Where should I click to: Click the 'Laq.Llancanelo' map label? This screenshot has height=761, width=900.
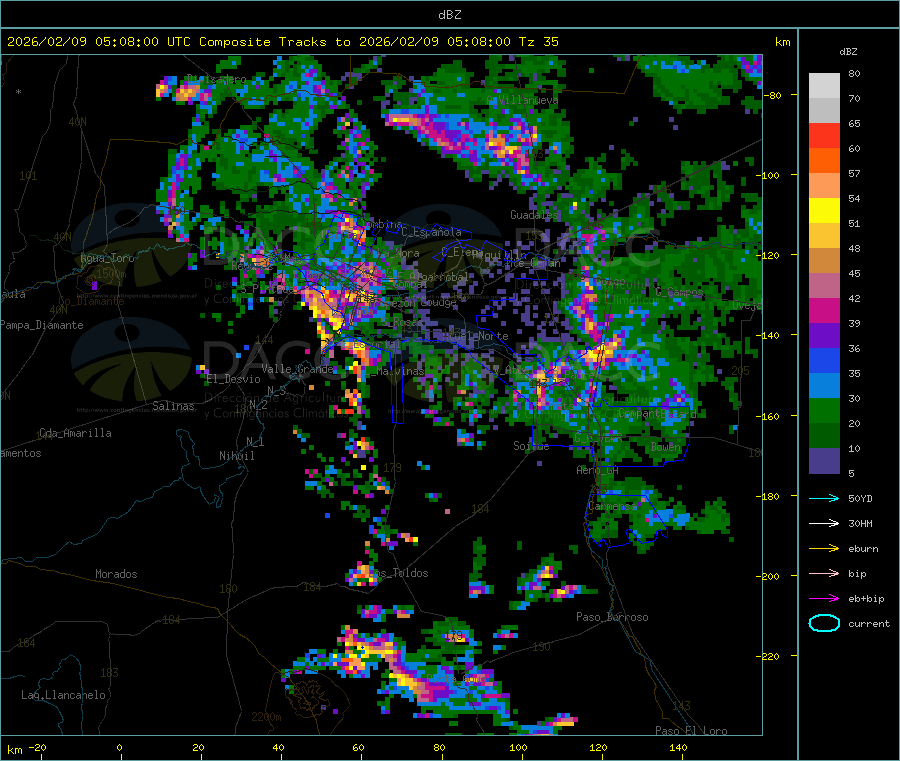(x=63, y=695)
